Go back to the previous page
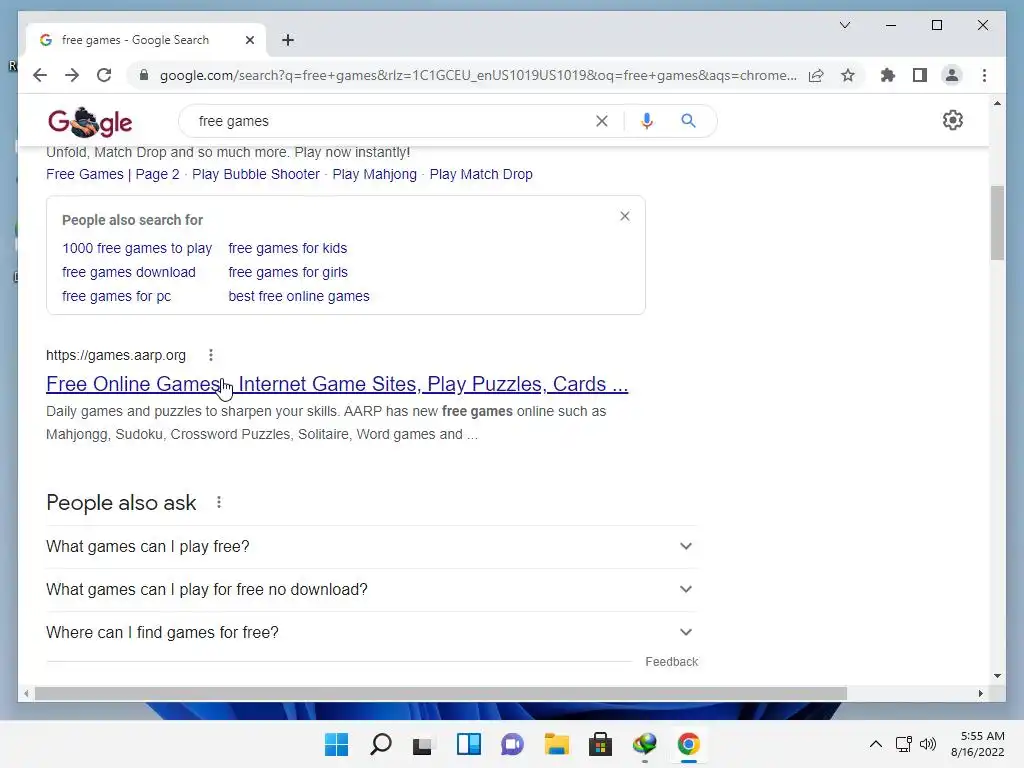The image size is (1024, 768). pos(40,75)
